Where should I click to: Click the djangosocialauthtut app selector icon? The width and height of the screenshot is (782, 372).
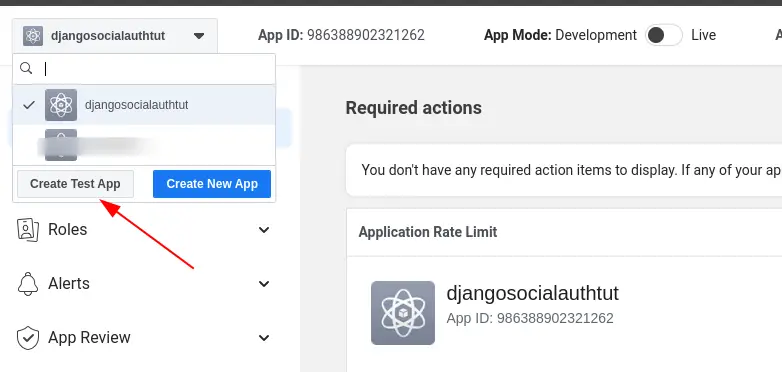pyautogui.click(x=33, y=36)
